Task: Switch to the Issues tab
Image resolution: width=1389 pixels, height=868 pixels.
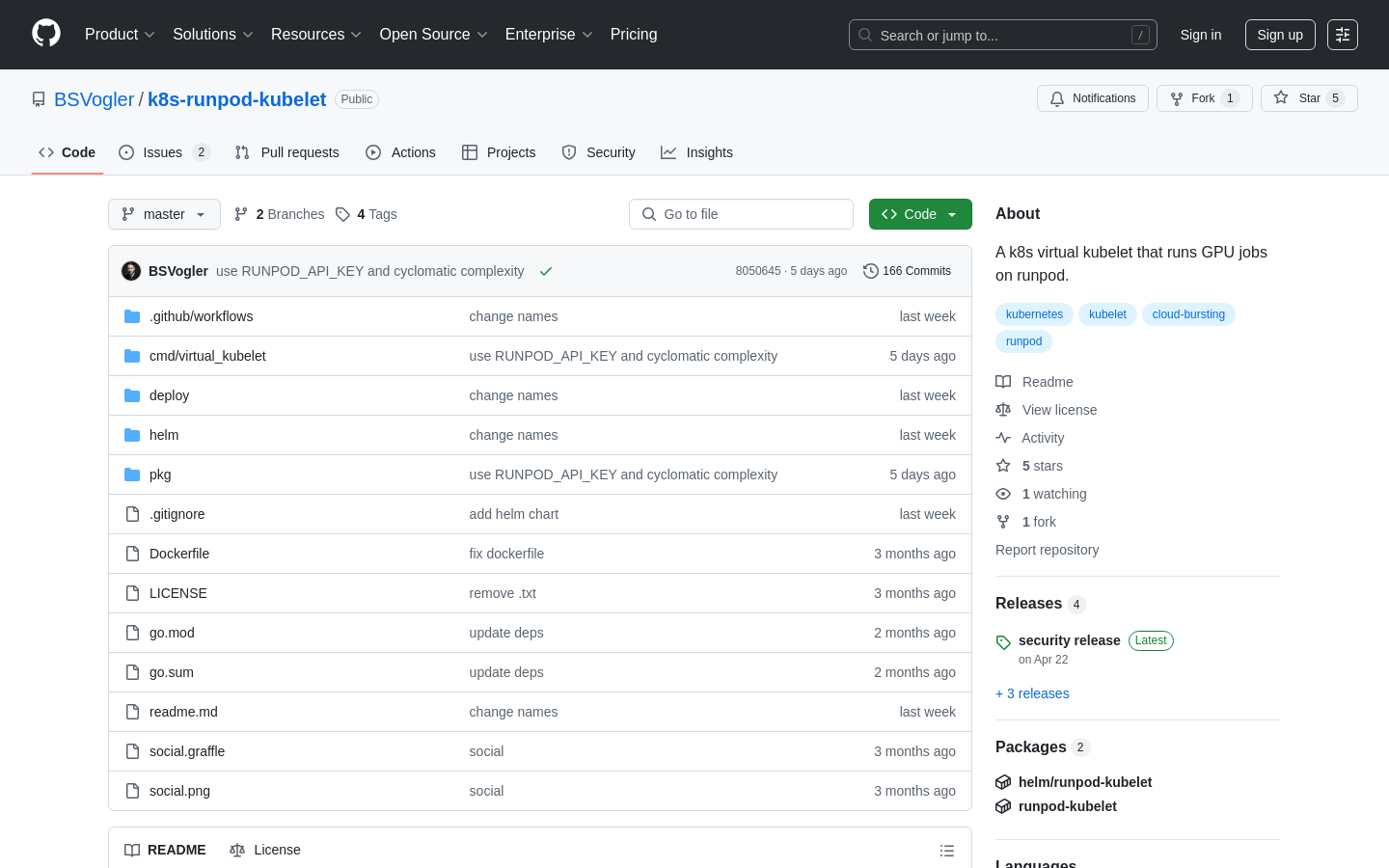Action: 164,152
